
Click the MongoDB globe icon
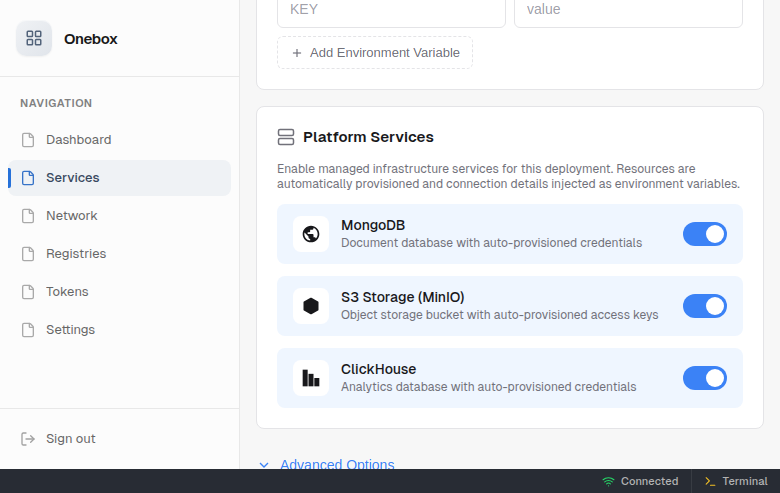click(x=311, y=234)
